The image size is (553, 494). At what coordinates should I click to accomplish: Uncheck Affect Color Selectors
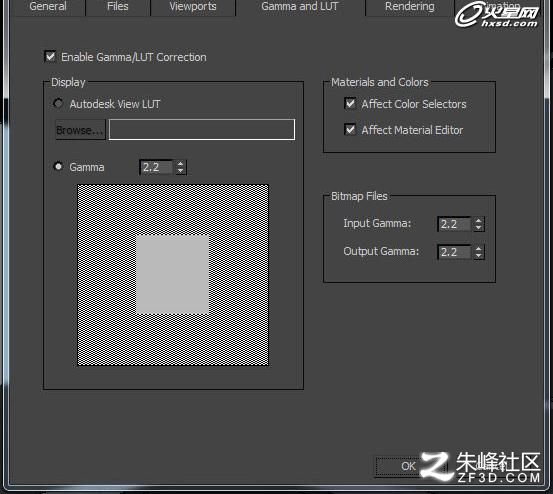[350, 103]
